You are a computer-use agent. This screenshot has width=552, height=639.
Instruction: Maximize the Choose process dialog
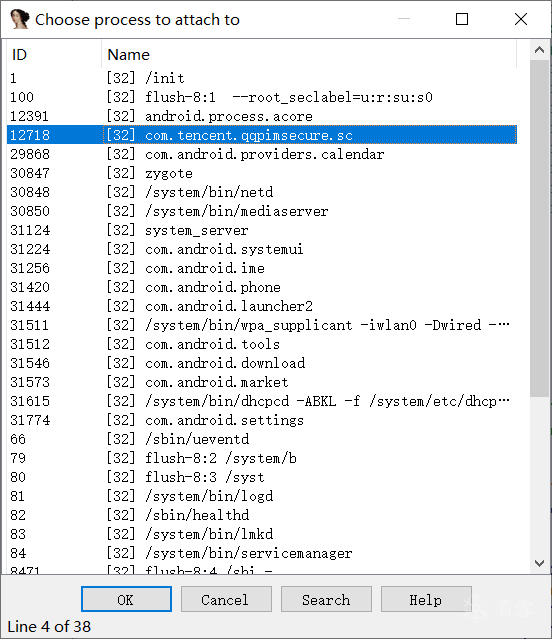coord(462,19)
